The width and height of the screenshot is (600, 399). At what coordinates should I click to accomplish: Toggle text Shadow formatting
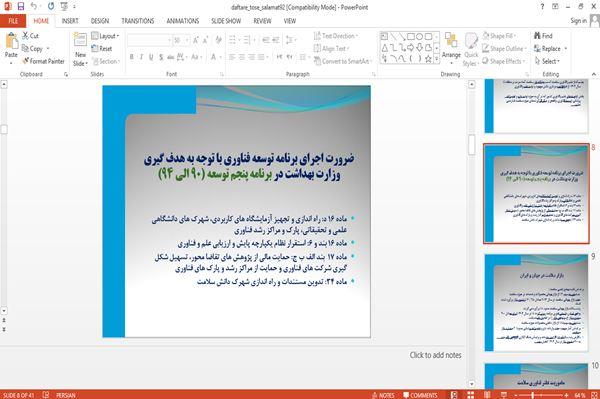(161, 57)
